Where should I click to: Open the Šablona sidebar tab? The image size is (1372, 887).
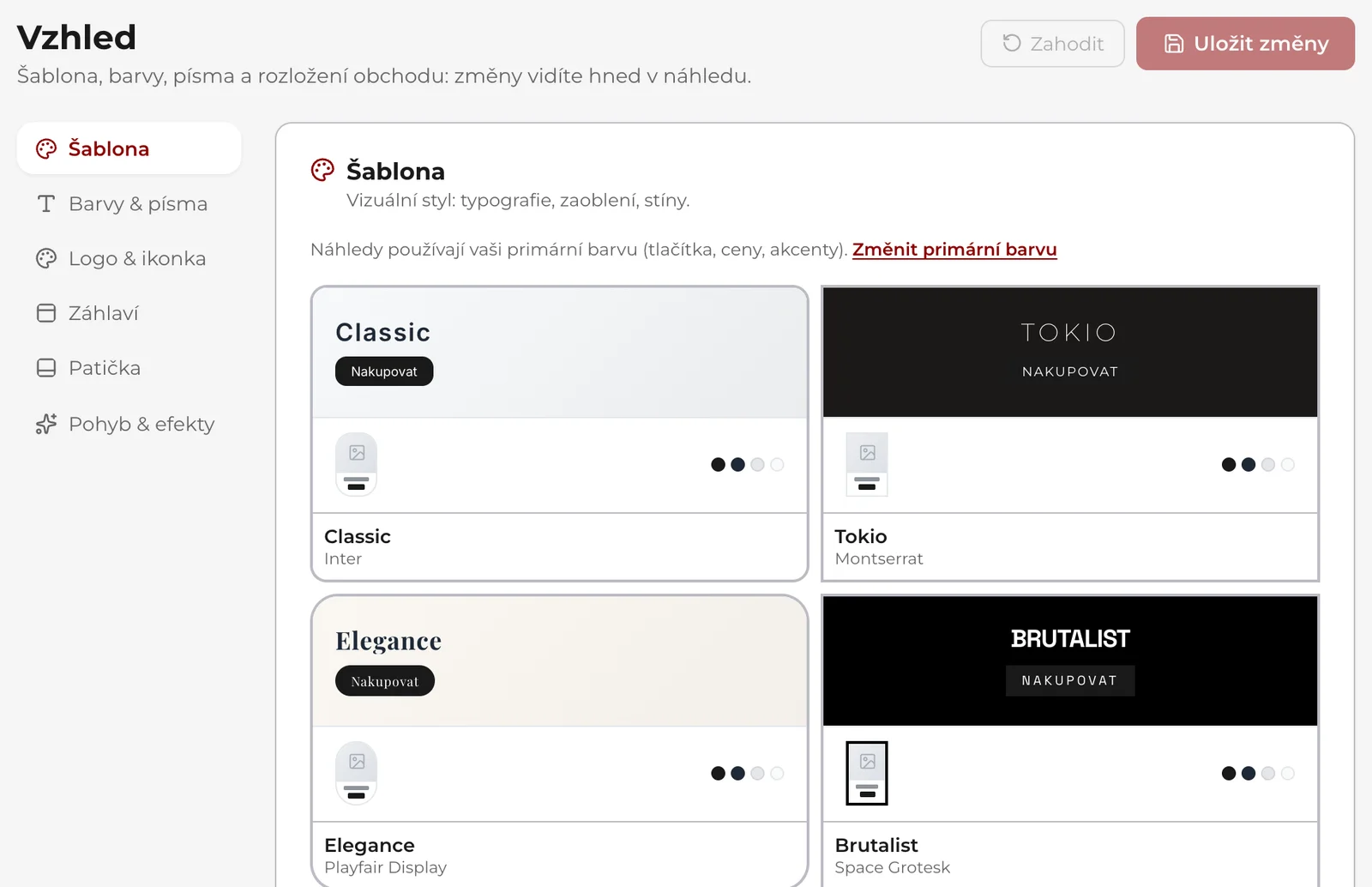tap(129, 148)
